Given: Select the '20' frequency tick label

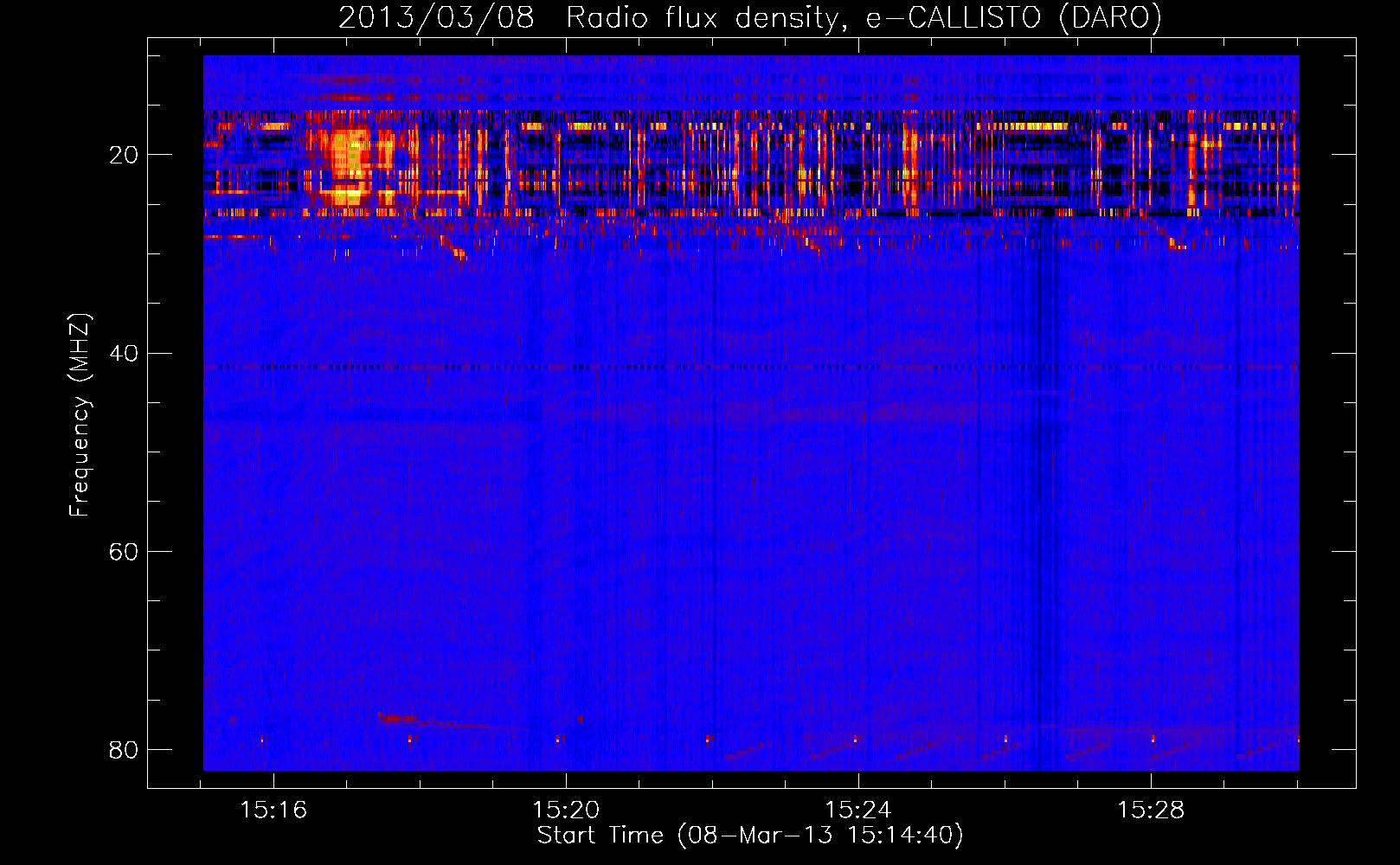Looking at the screenshot, I should click(x=123, y=155).
